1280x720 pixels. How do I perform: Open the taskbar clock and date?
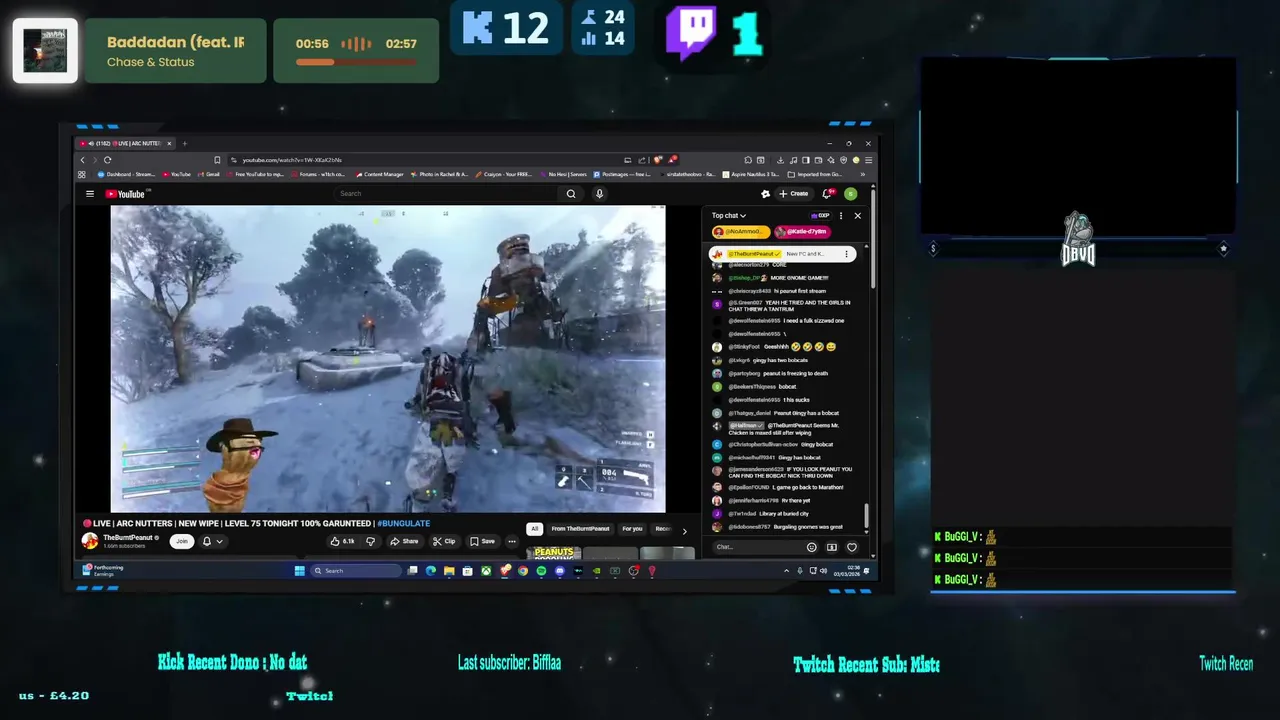(x=846, y=571)
